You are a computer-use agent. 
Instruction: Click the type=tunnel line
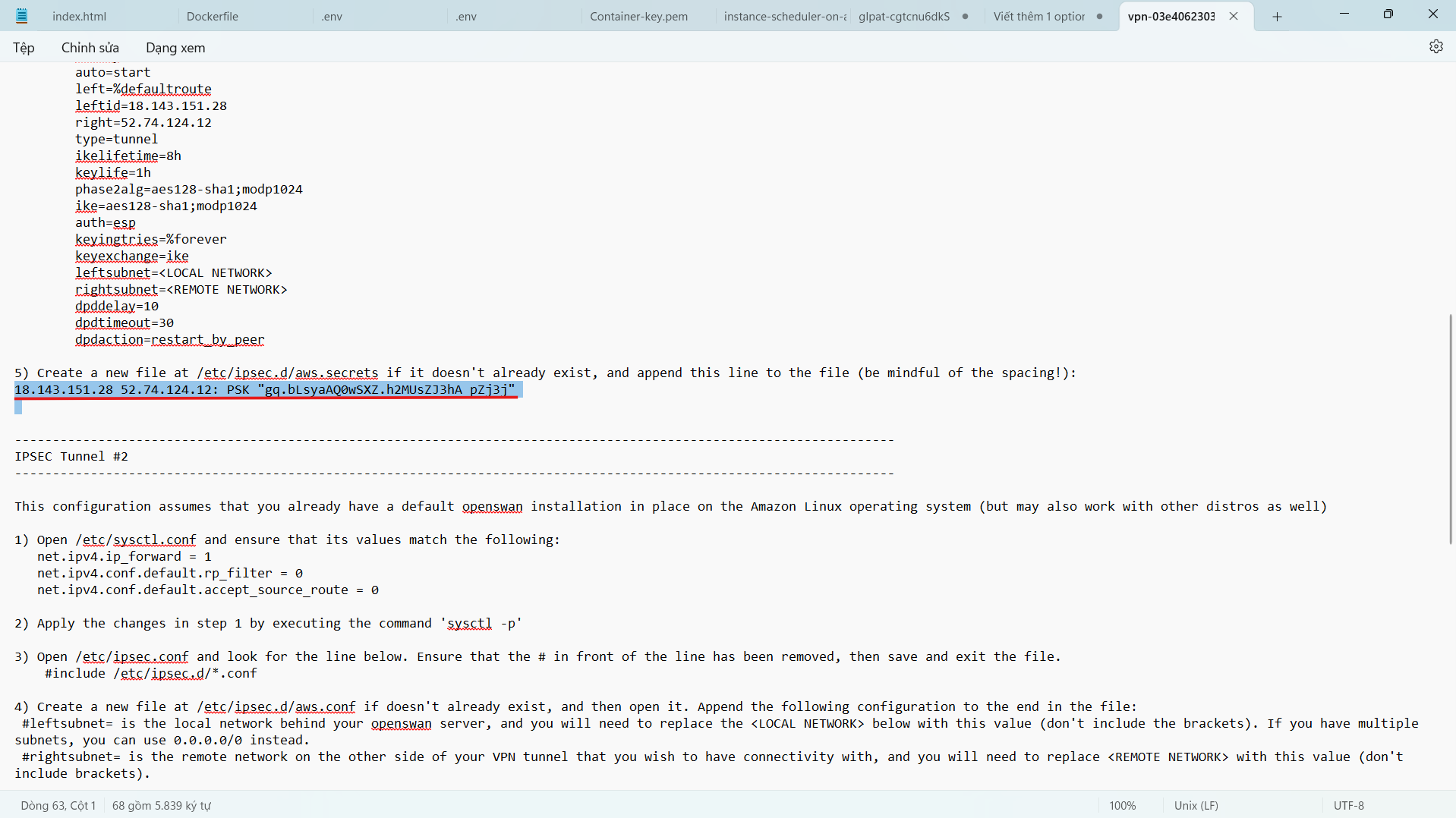(117, 139)
